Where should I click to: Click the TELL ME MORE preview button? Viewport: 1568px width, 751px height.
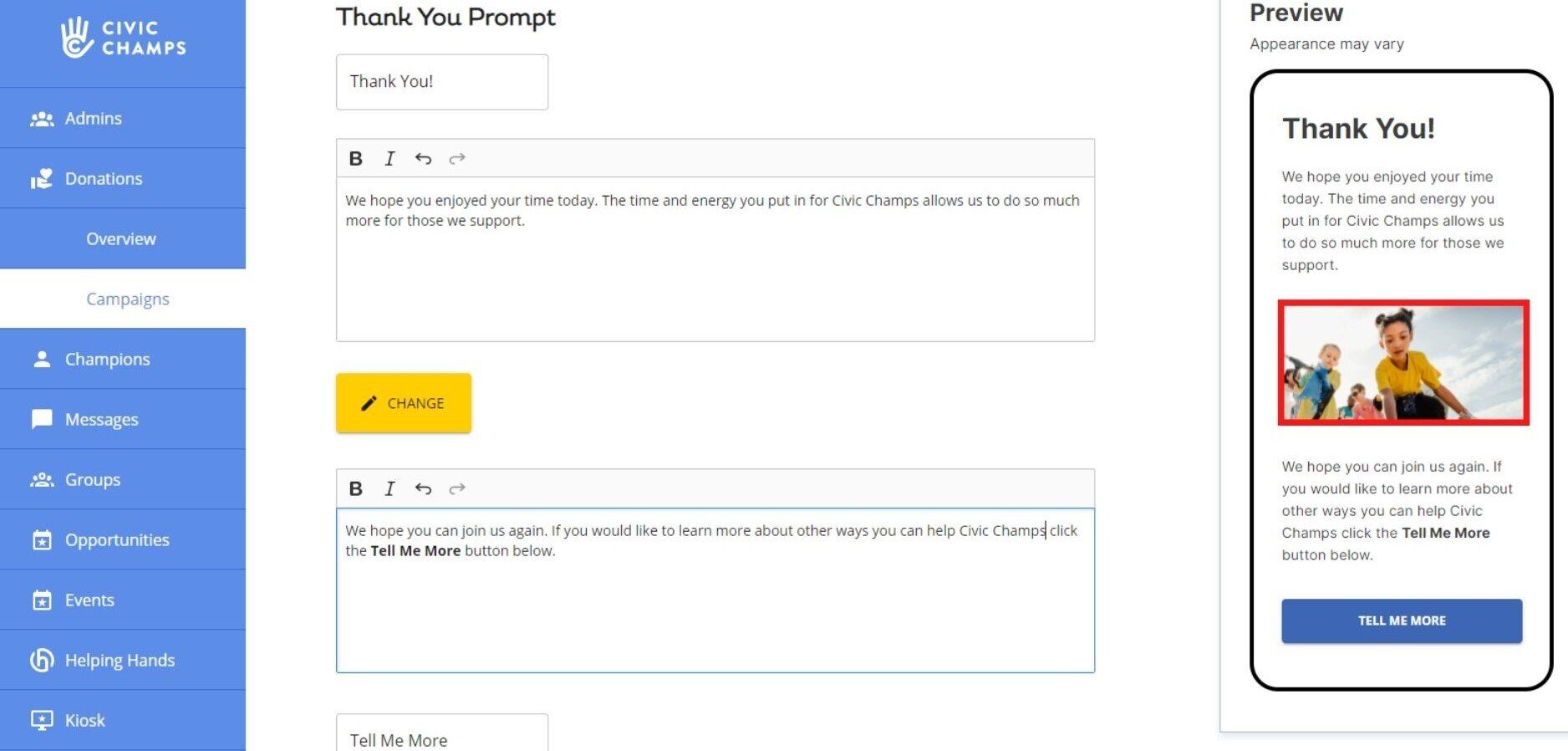pos(1401,621)
